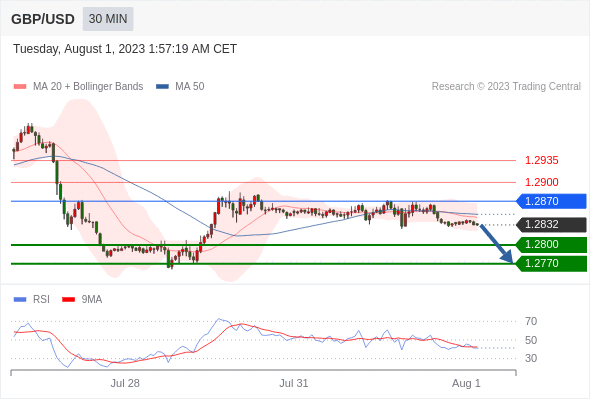This screenshot has width=590, height=400.
Task: Click the 1.2900 resistance level label
Action: tap(541, 182)
